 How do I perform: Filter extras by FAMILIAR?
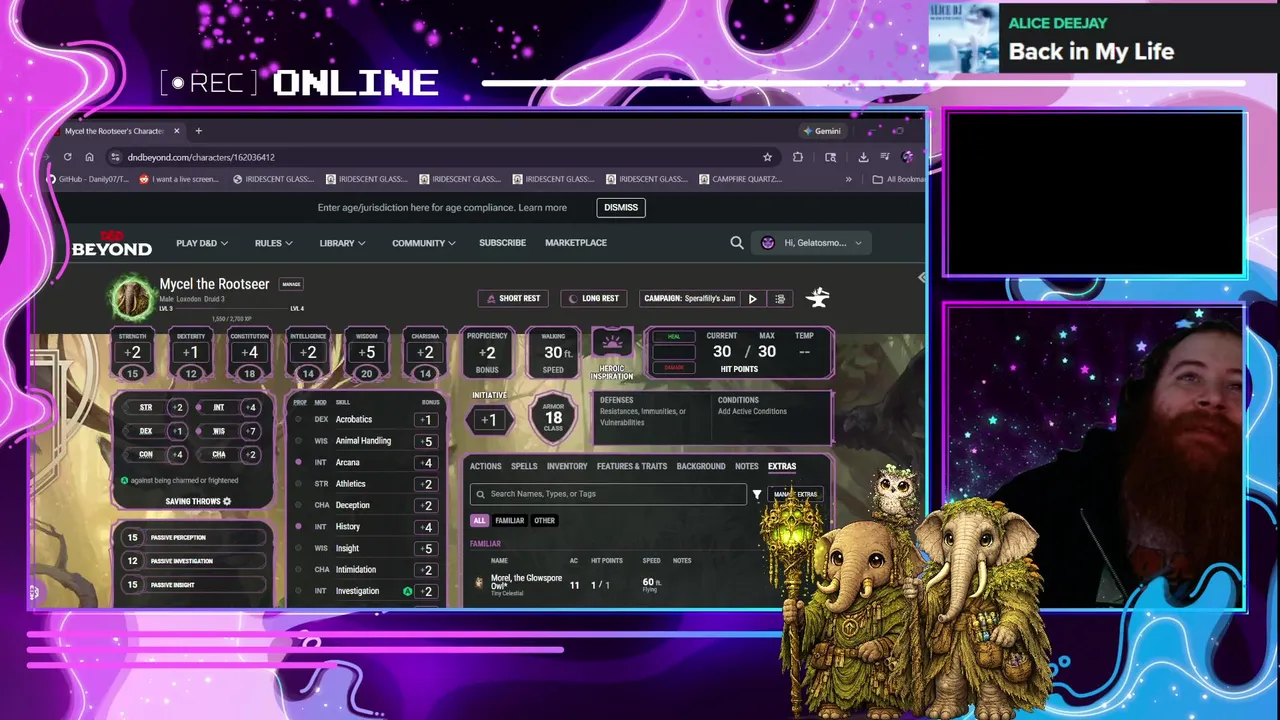click(x=509, y=520)
